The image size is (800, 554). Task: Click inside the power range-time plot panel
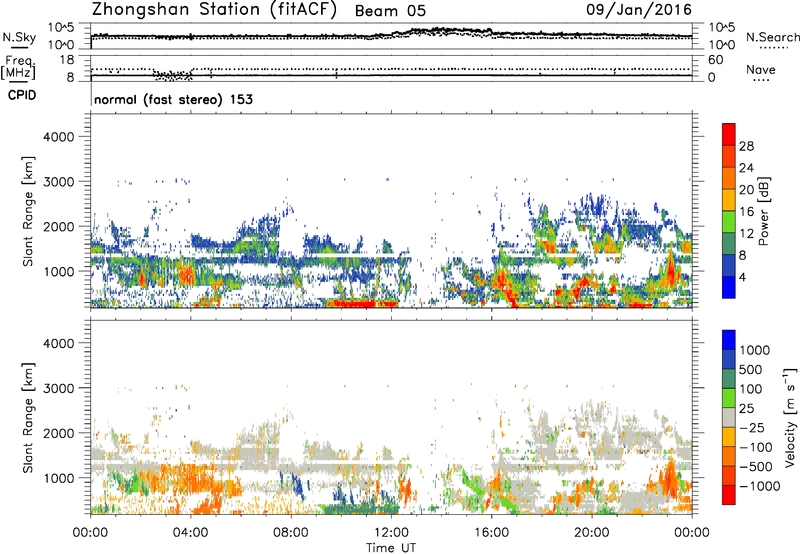[x=391, y=211]
